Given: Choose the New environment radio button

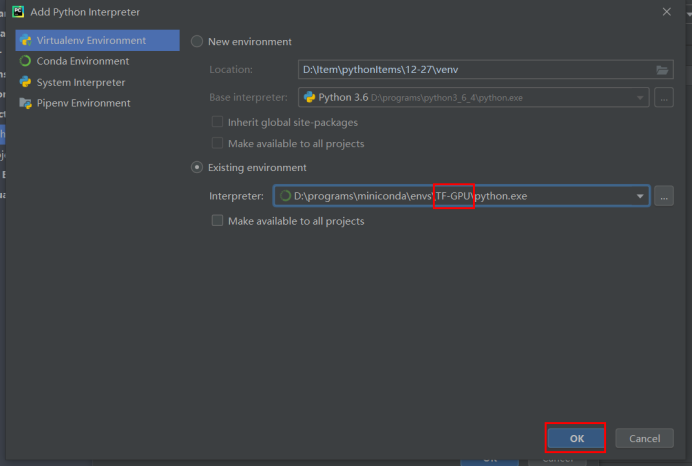Looking at the screenshot, I should [197, 41].
